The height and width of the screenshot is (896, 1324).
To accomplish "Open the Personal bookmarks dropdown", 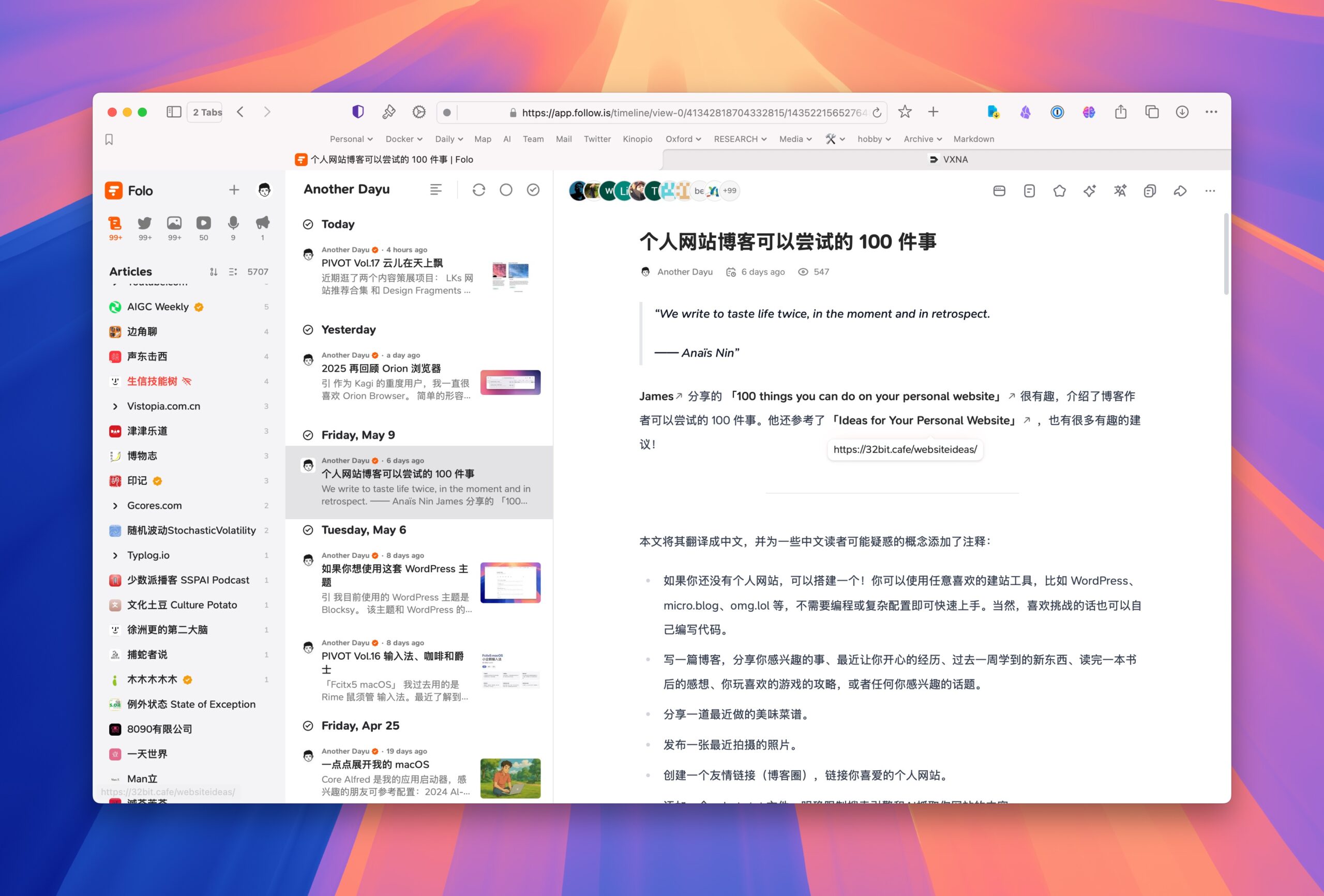I will click(x=351, y=139).
